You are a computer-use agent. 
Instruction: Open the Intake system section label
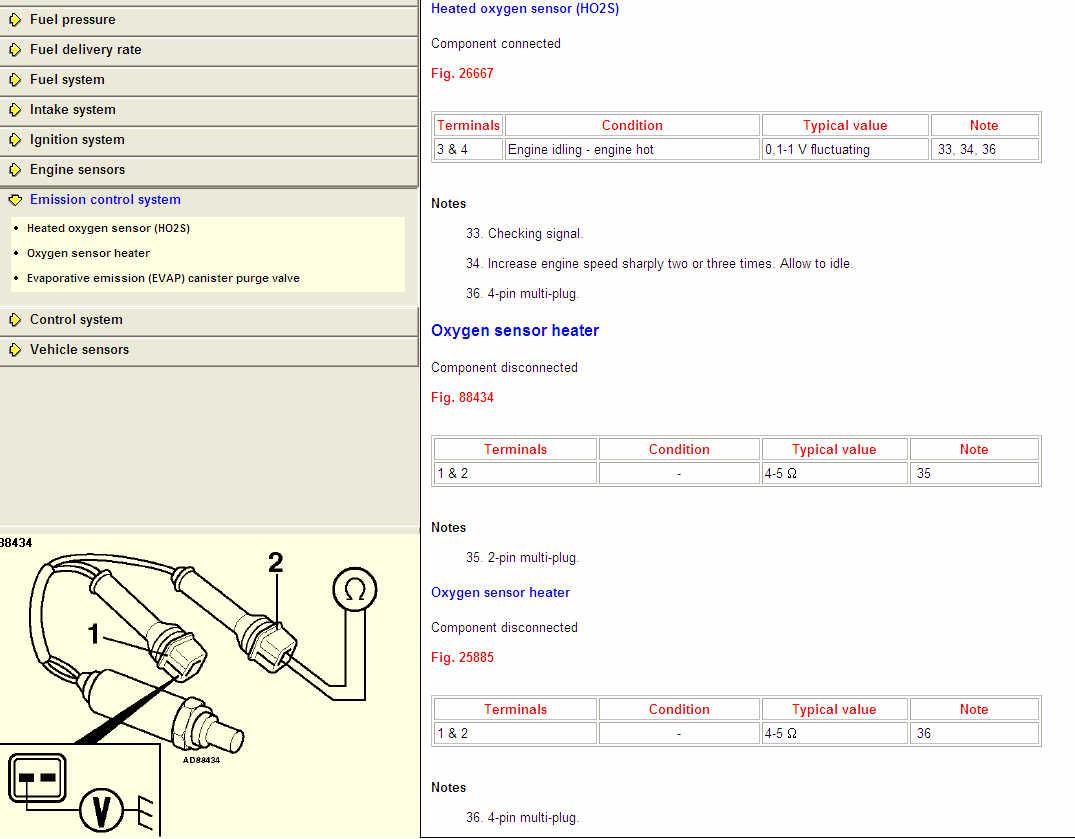73,110
